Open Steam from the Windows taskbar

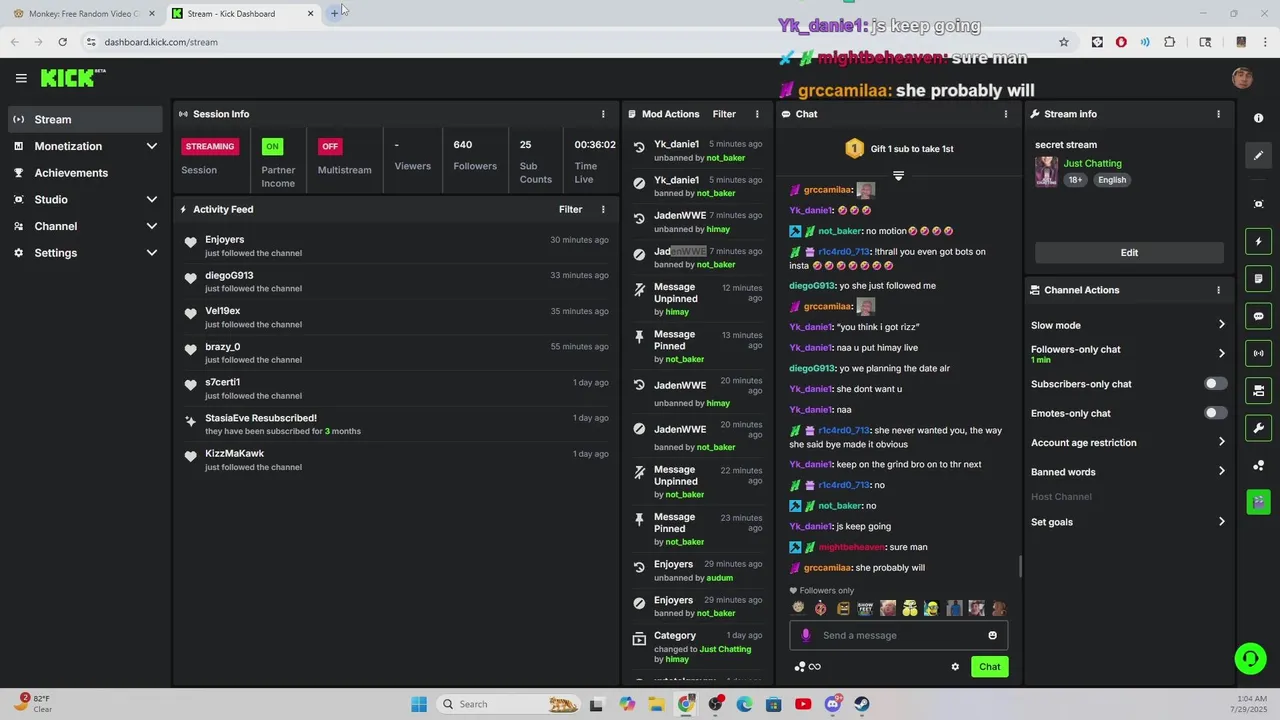coord(862,704)
